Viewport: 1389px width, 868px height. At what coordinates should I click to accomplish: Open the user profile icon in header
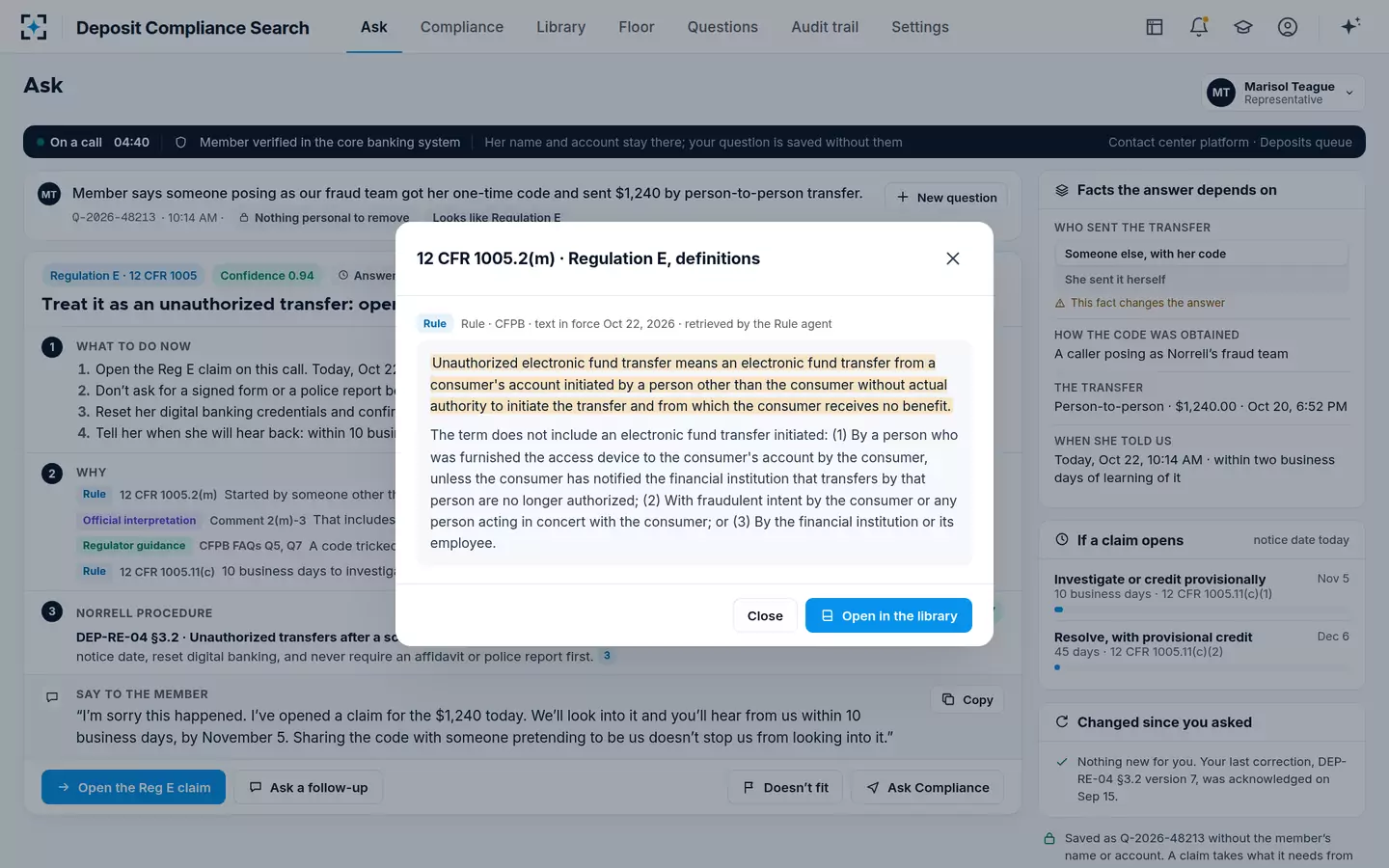1288,27
